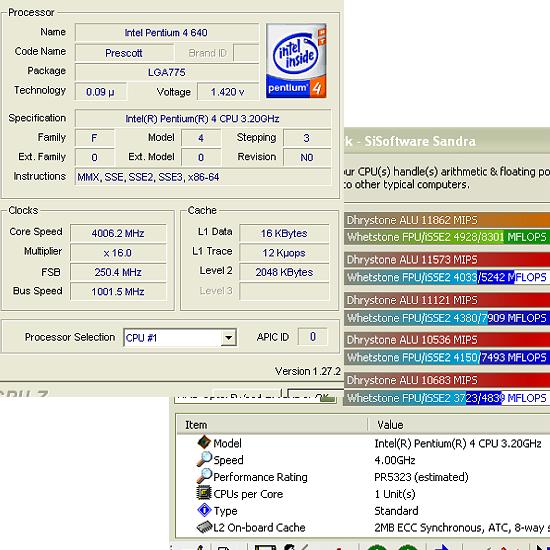
Task: Click the CPU icon beside CPUs per Core
Action: click(204, 493)
